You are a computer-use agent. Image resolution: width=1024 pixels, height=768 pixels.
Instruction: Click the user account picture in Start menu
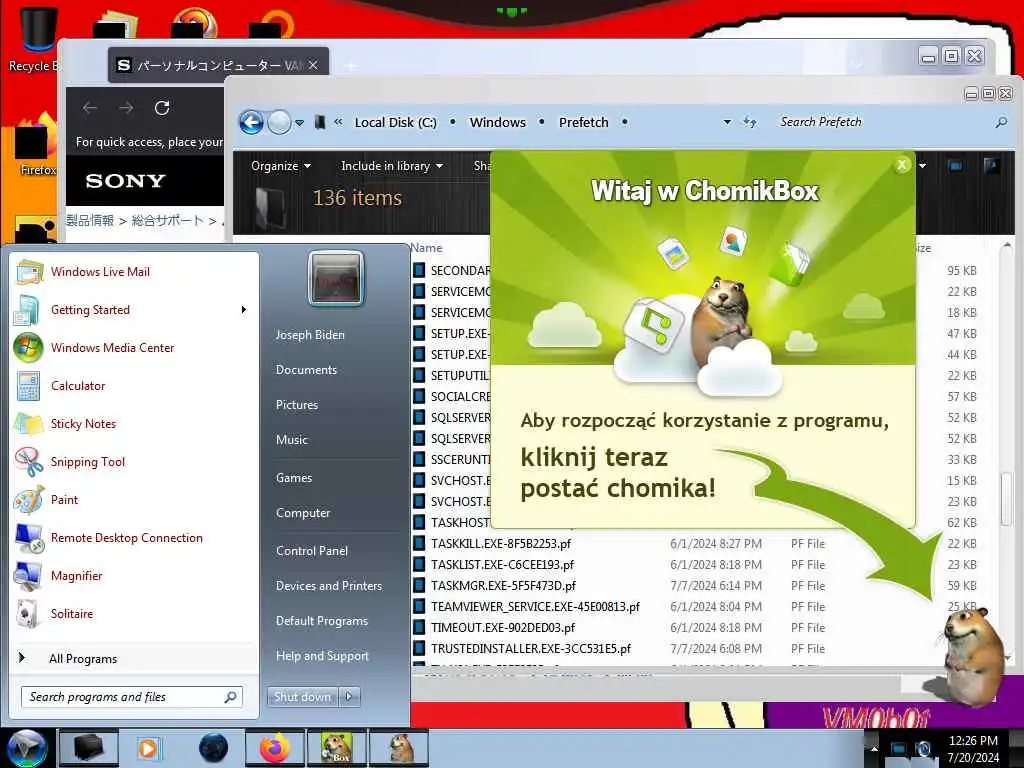(x=336, y=279)
